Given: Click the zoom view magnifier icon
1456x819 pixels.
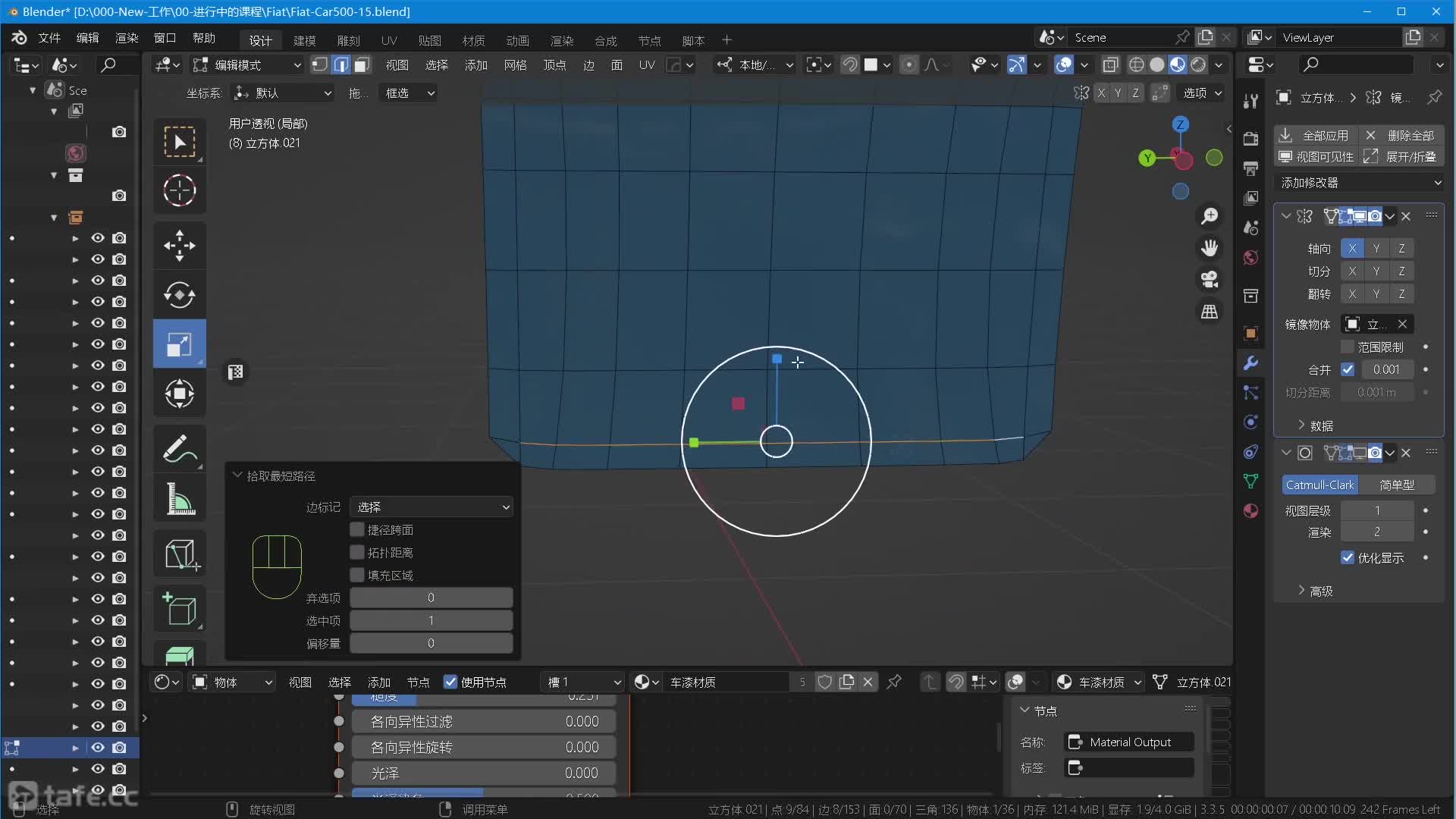Looking at the screenshot, I should [1210, 216].
